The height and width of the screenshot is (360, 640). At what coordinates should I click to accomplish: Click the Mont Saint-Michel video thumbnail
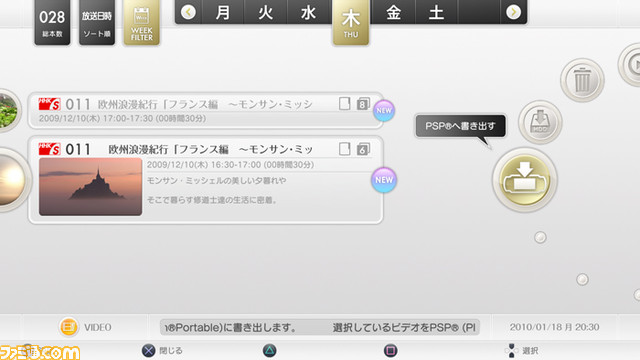91,187
